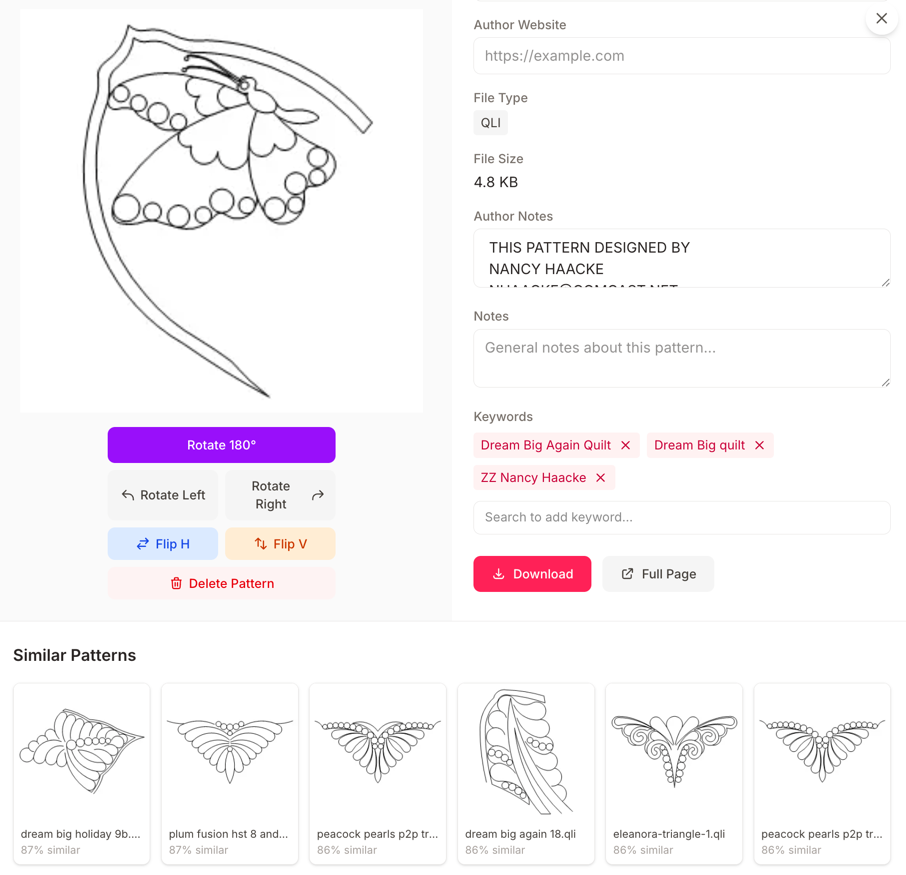Close the pattern details panel
Image resolution: width=906 pixels, height=875 pixels.
click(881, 18)
